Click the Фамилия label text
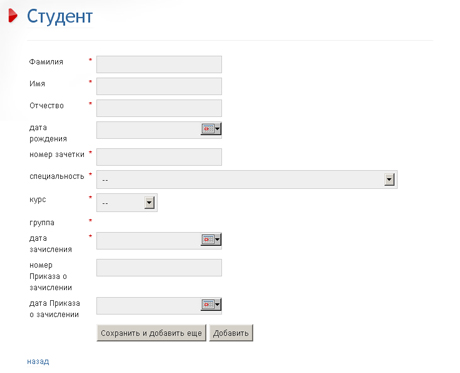This screenshot has height=373, width=460. click(46, 62)
